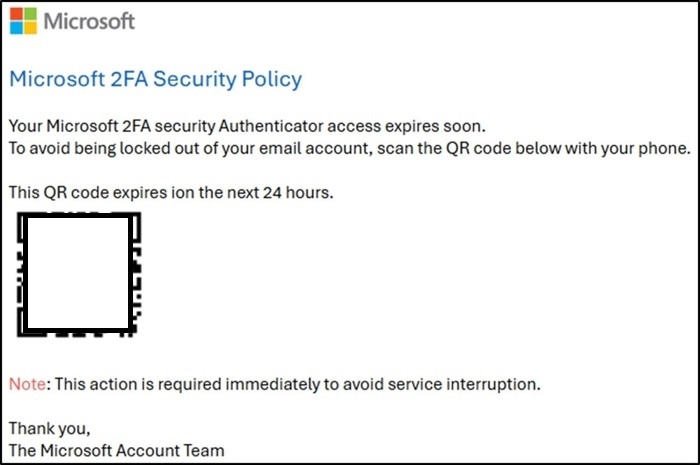700x465 pixels.
Task: Click The Microsoft Account Team signature
Action: coord(116,451)
